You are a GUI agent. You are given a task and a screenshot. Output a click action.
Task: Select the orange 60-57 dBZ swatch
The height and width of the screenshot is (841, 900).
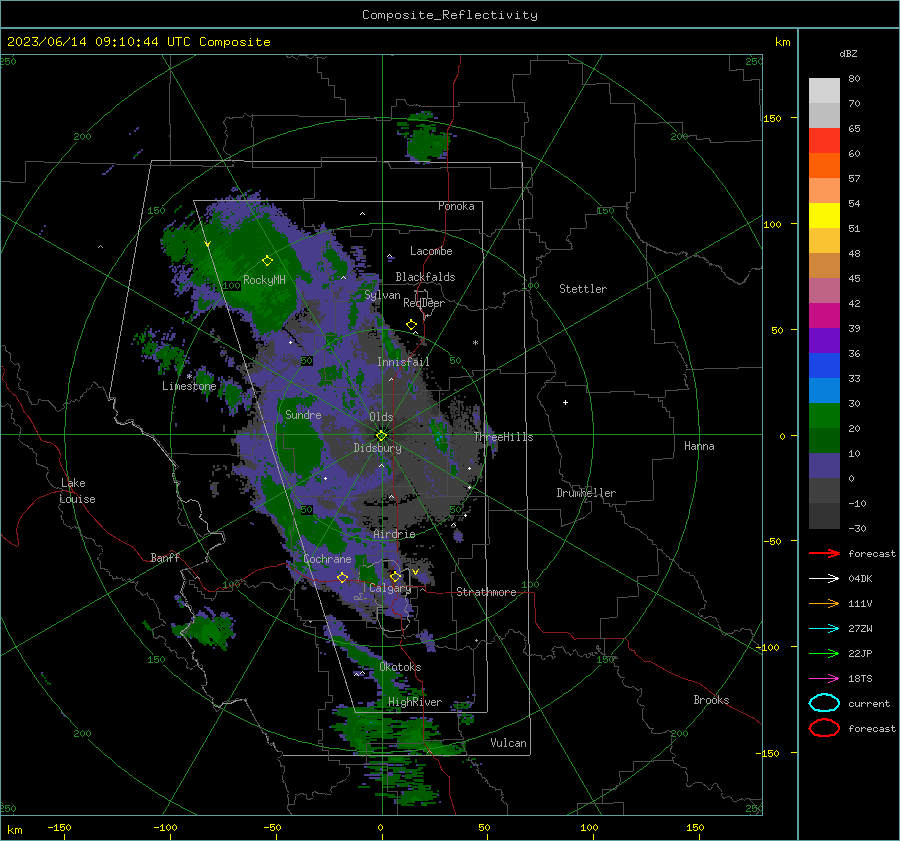(x=824, y=165)
